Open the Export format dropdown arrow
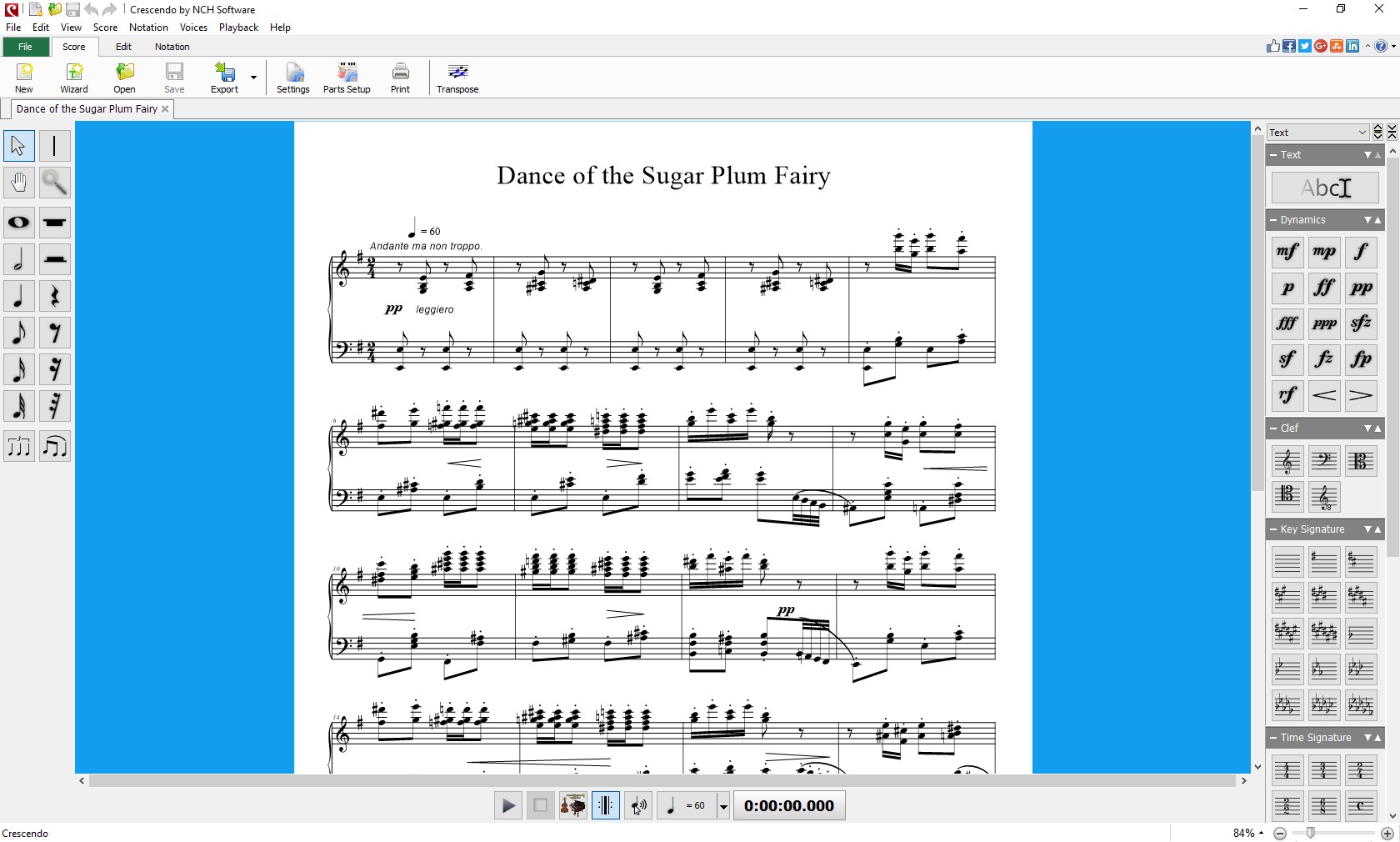The height and width of the screenshot is (842, 1400). (x=252, y=77)
